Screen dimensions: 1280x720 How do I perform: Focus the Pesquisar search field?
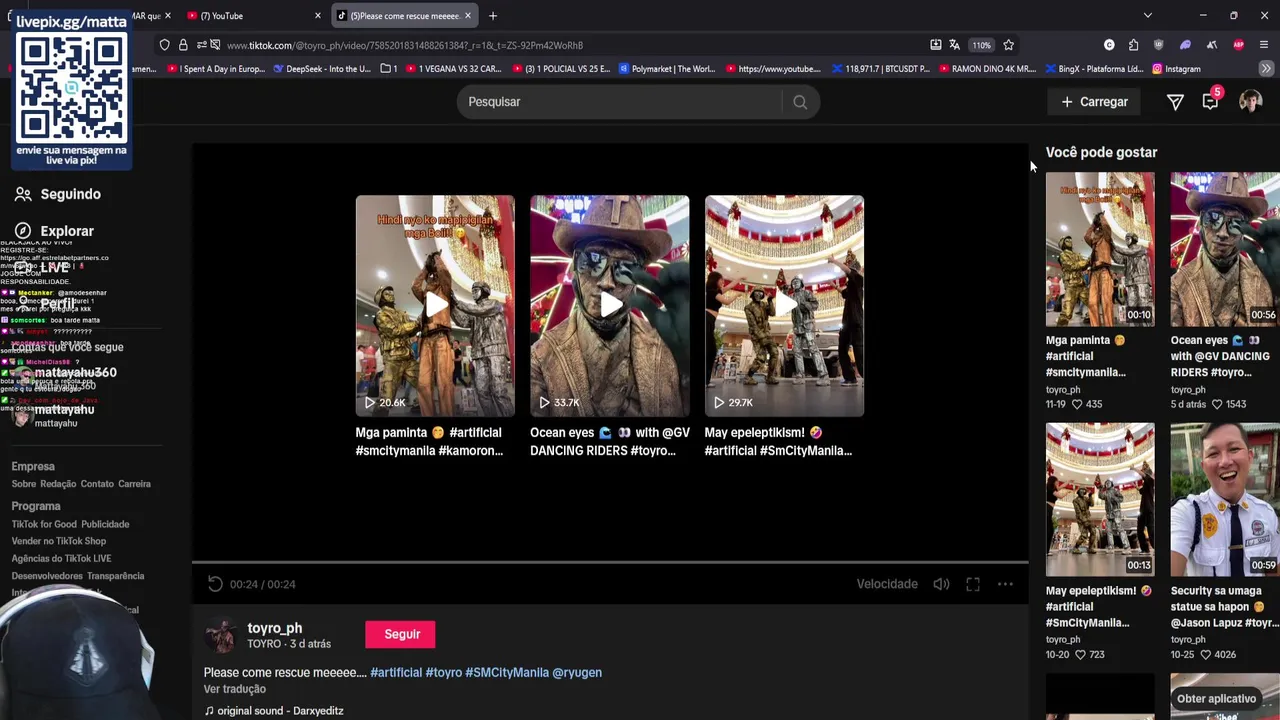click(620, 102)
